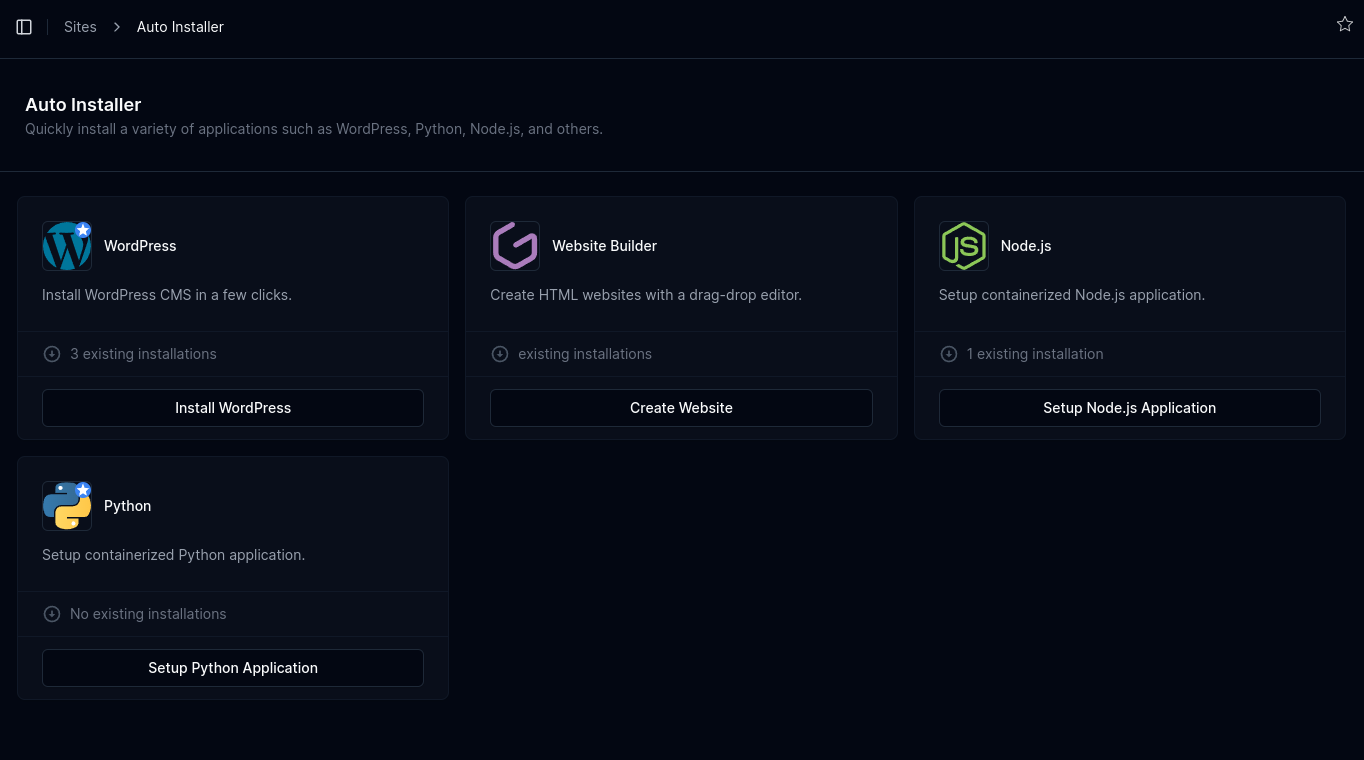This screenshot has width=1364, height=760.
Task: Click the No existing installations status text
Action: pyautogui.click(x=148, y=613)
